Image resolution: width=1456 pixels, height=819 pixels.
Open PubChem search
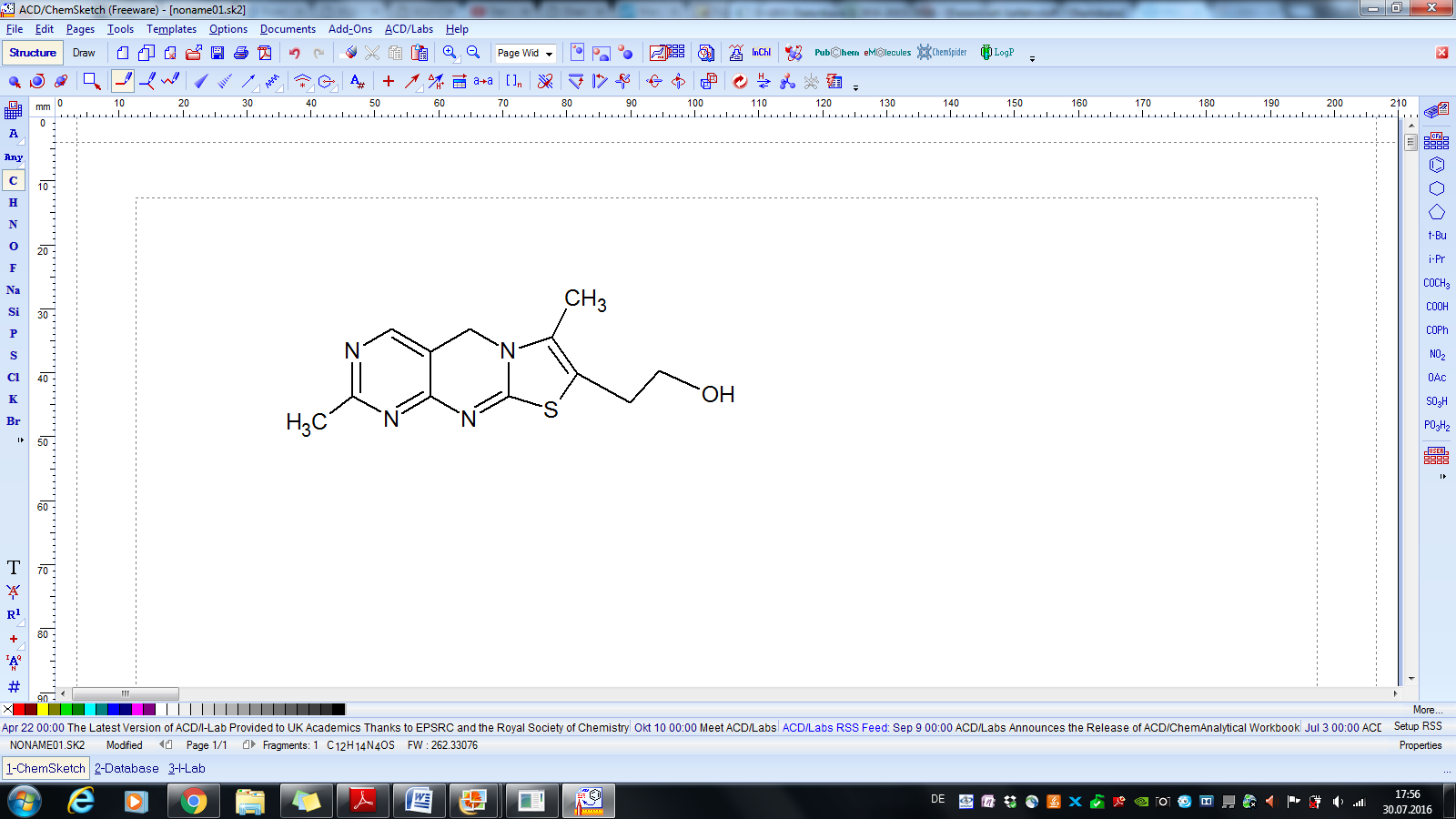tap(836, 53)
